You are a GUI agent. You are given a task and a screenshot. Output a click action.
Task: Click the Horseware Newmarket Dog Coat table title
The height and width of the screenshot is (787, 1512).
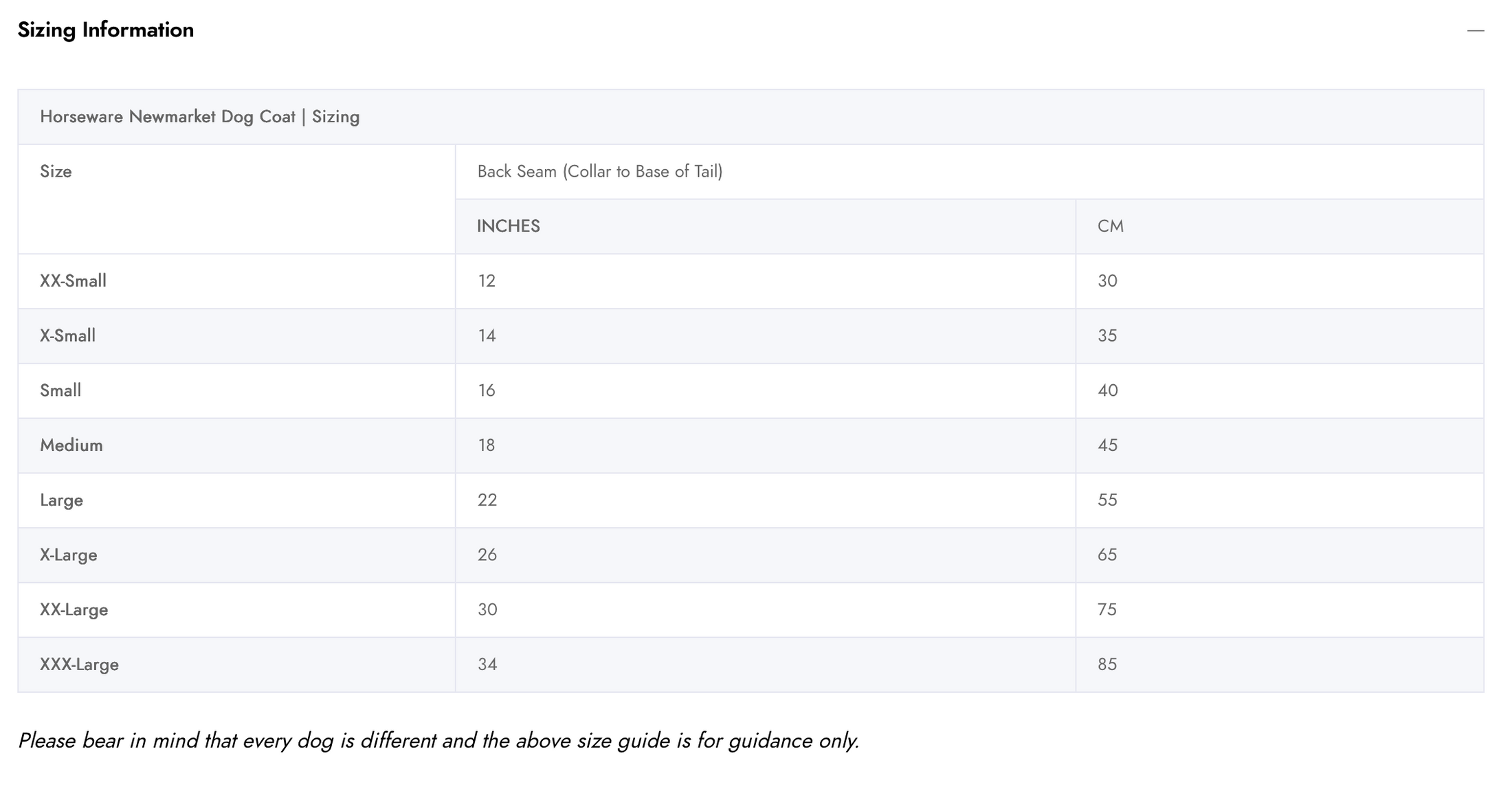tap(199, 117)
